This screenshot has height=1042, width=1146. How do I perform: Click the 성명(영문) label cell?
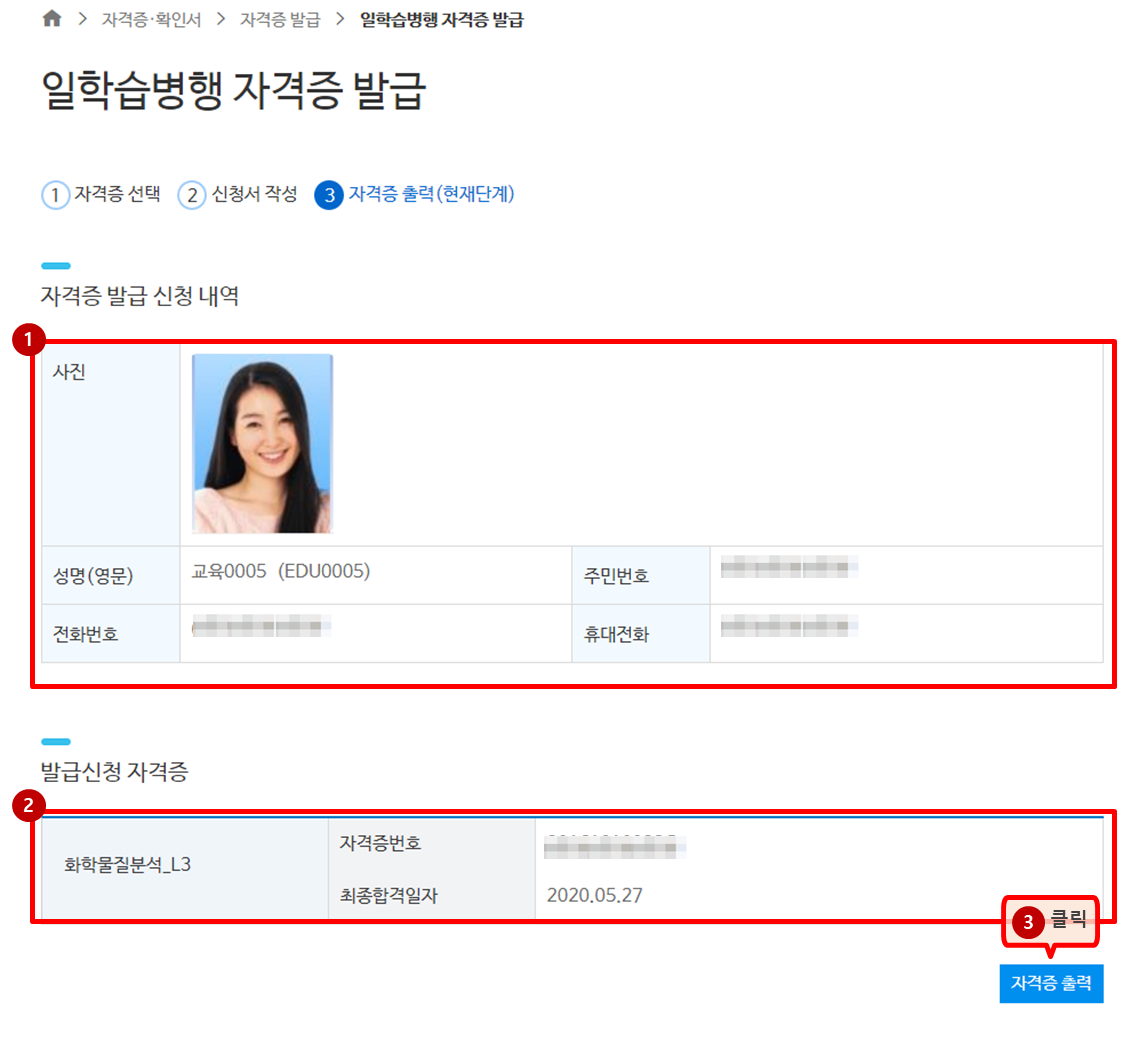110,576
